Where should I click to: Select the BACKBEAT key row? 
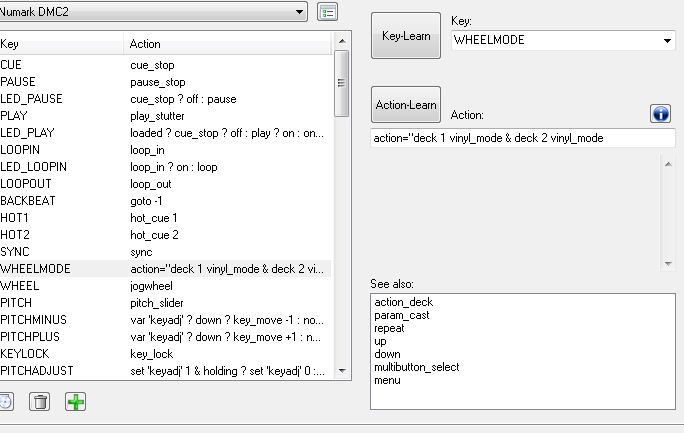(x=165, y=201)
